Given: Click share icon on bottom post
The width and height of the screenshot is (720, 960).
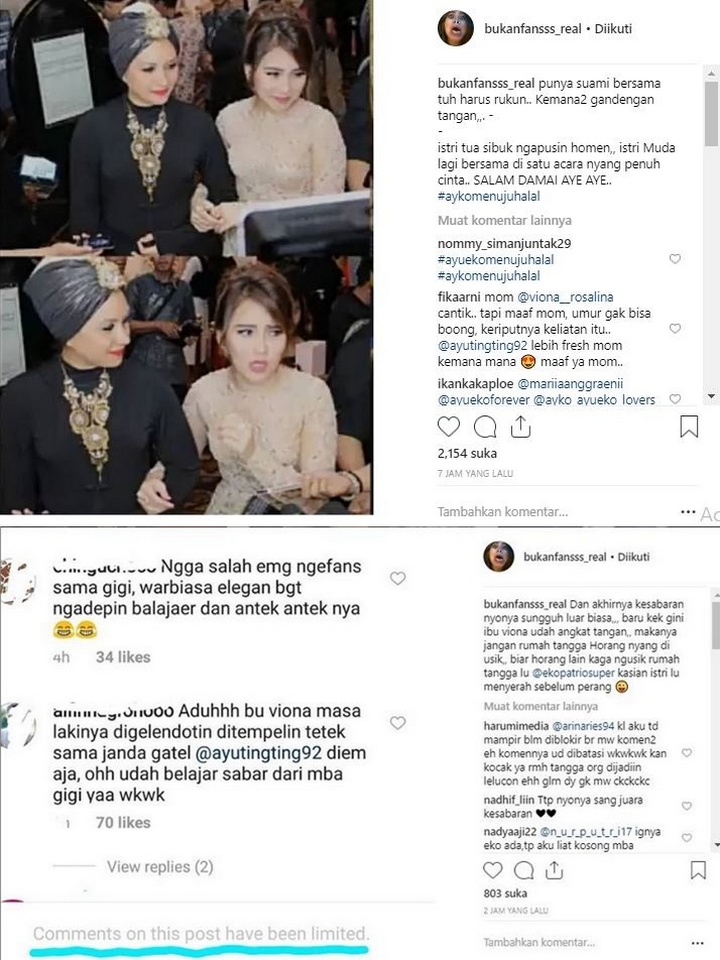Looking at the screenshot, I should [x=554, y=870].
